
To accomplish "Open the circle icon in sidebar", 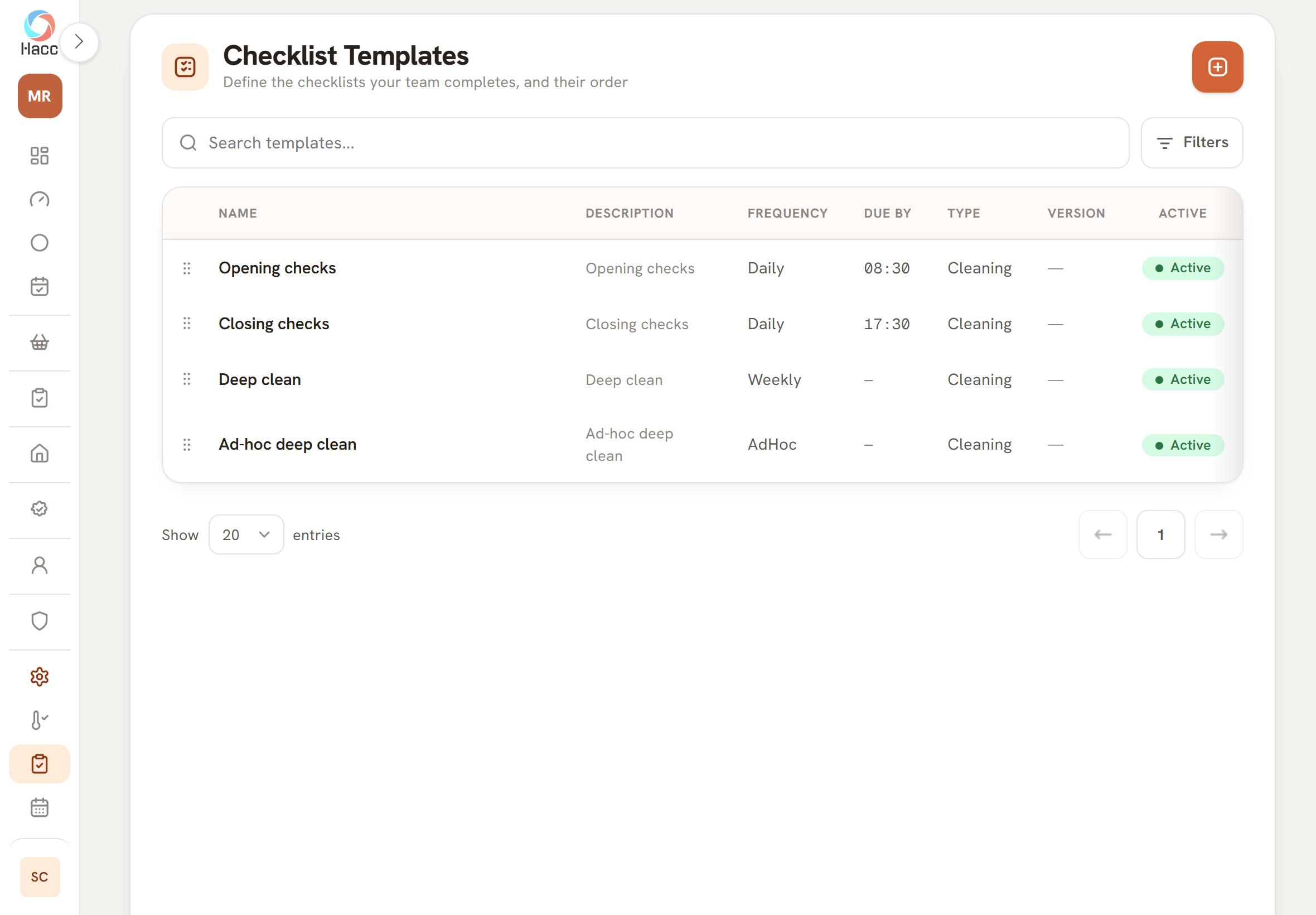I will click(40, 243).
